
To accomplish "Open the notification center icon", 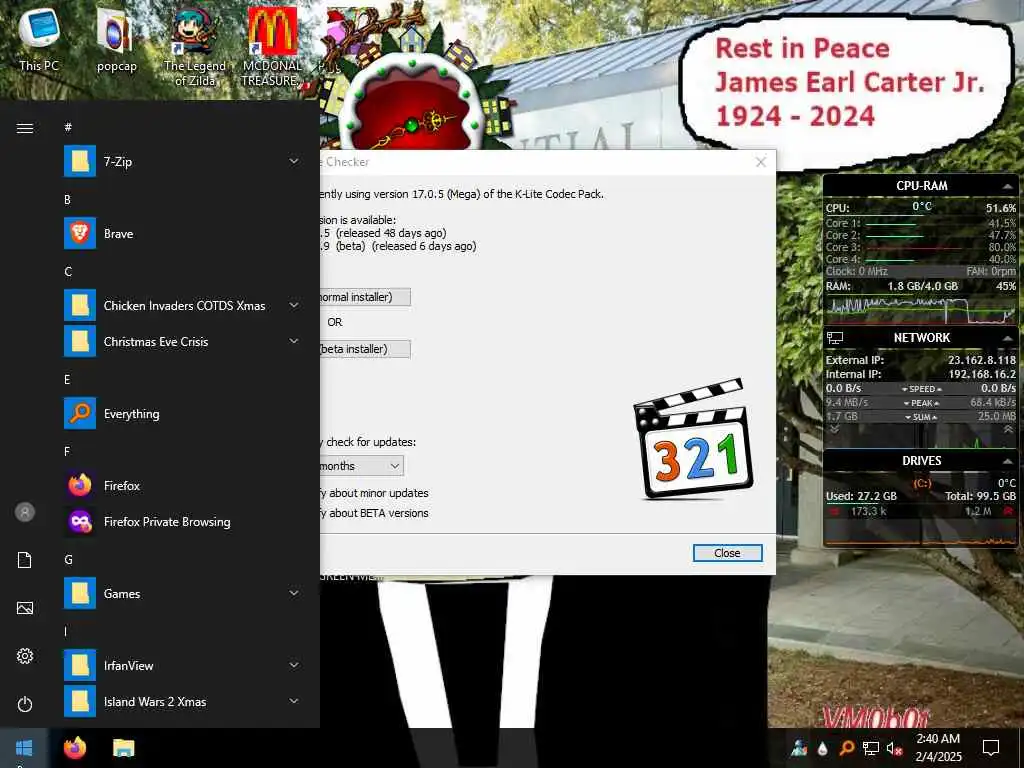I will click(991, 748).
